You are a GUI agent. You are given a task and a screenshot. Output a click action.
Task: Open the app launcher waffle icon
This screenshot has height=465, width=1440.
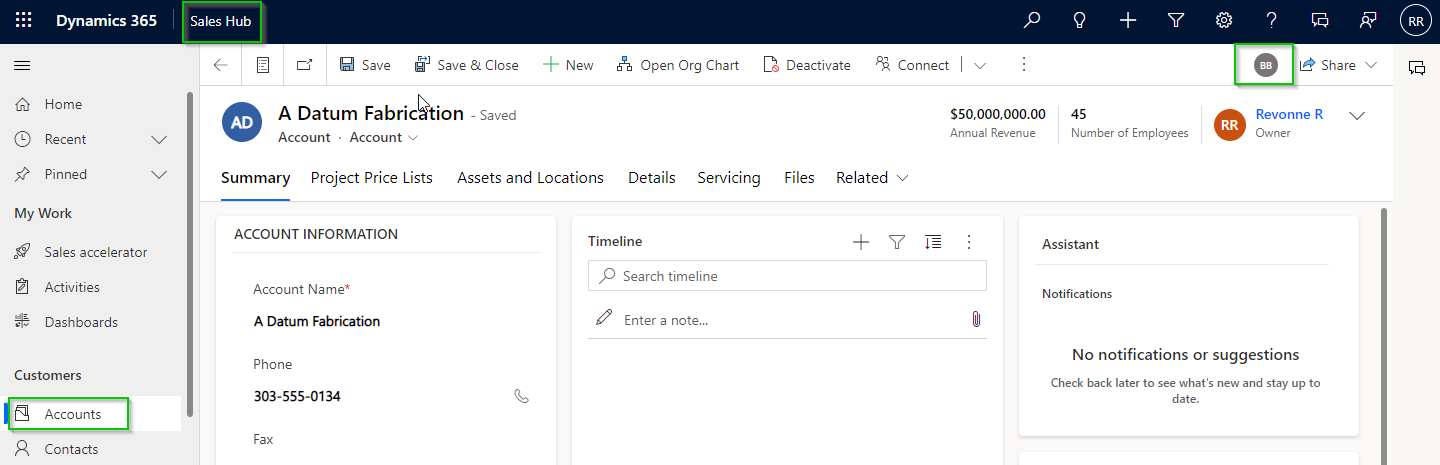point(23,21)
